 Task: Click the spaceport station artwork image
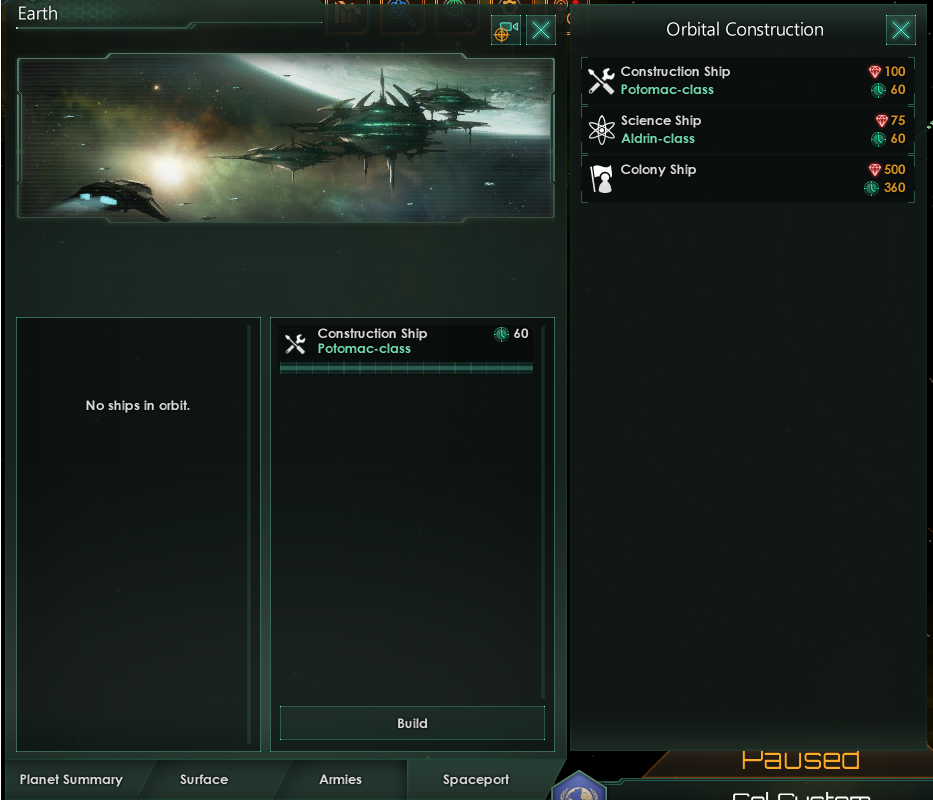(x=286, y=138)
